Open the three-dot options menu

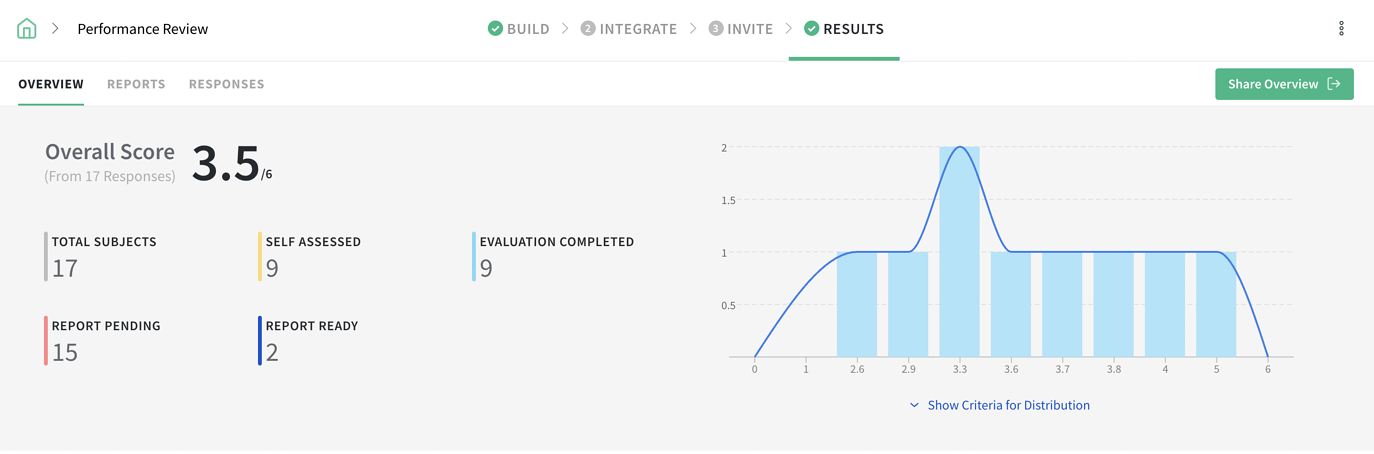pyautogui.click(x=1341, y=29)
